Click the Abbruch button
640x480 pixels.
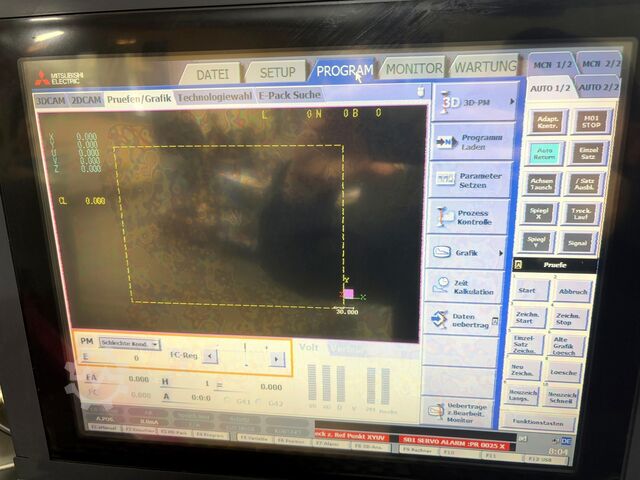point(573,292)
